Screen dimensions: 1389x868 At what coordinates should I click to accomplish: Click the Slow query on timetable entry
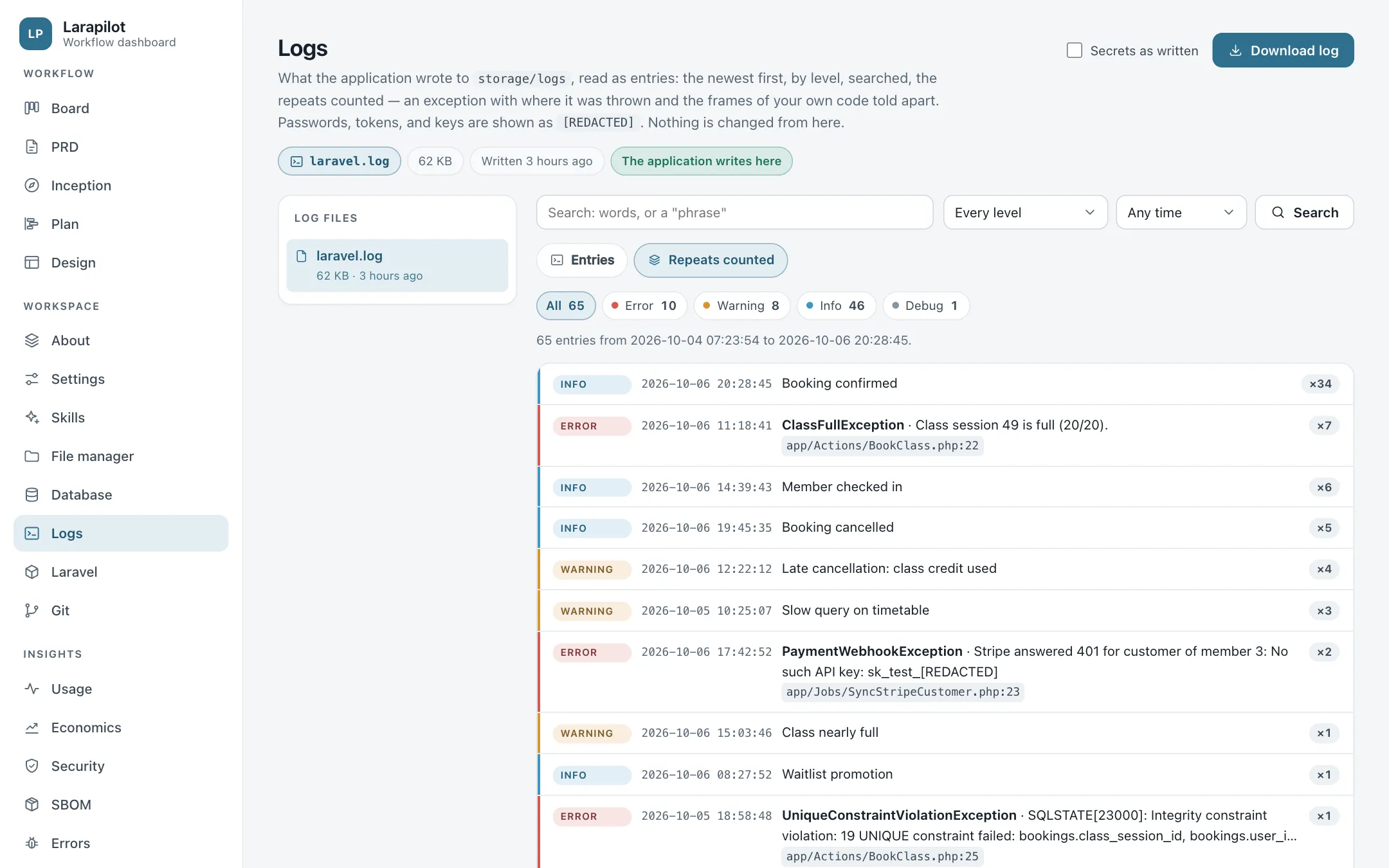coord(945,611)
